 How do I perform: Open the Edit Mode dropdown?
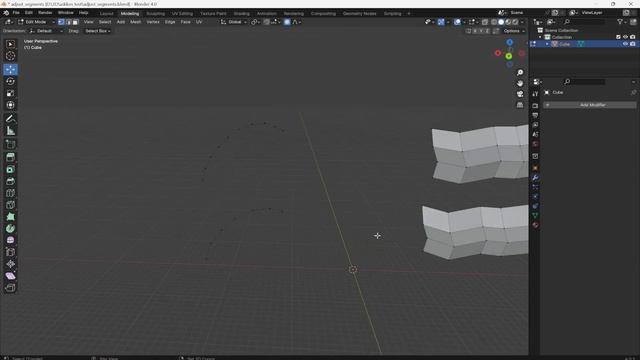36,22
